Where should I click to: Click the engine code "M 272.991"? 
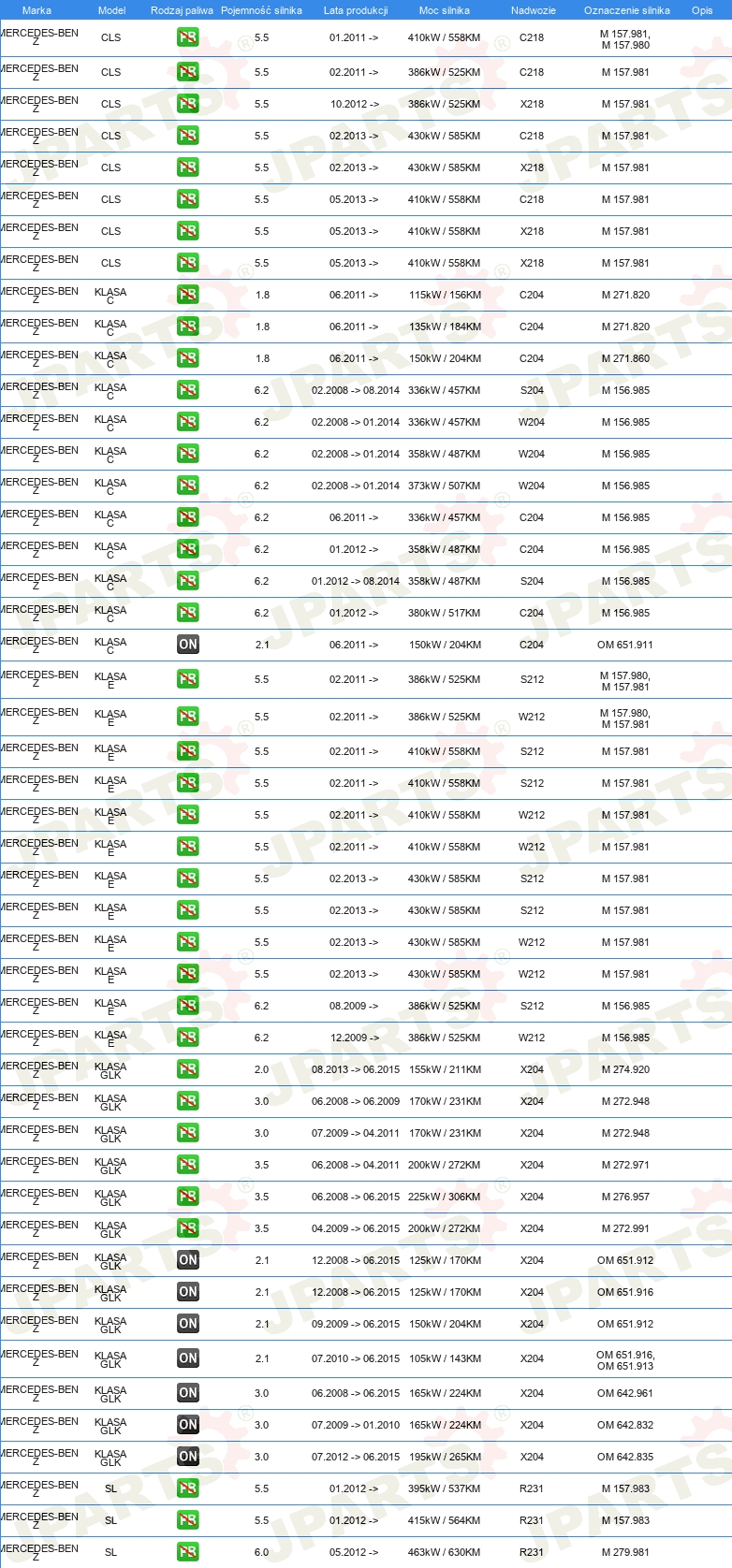(625, 1228)
